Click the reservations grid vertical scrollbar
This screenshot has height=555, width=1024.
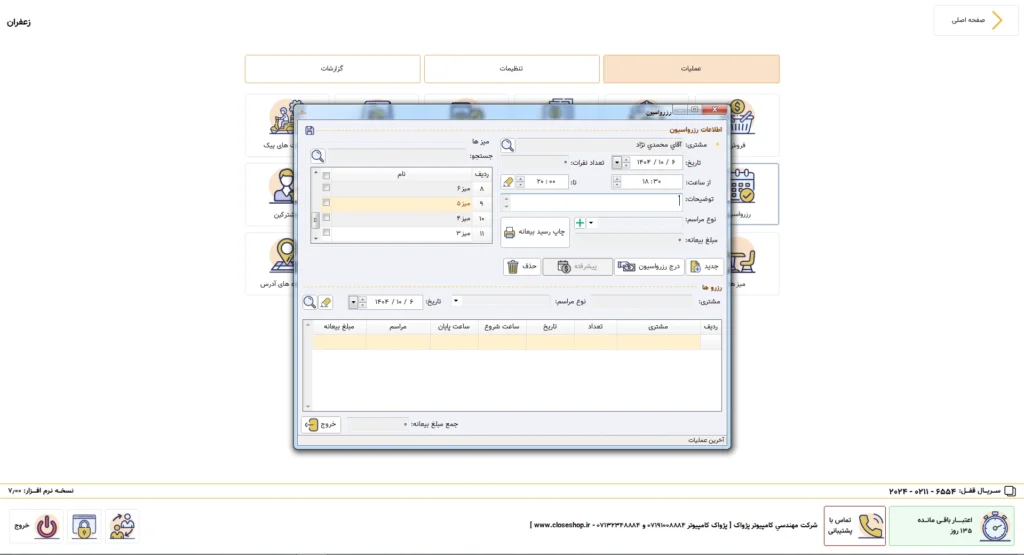(x=308, y=366)
